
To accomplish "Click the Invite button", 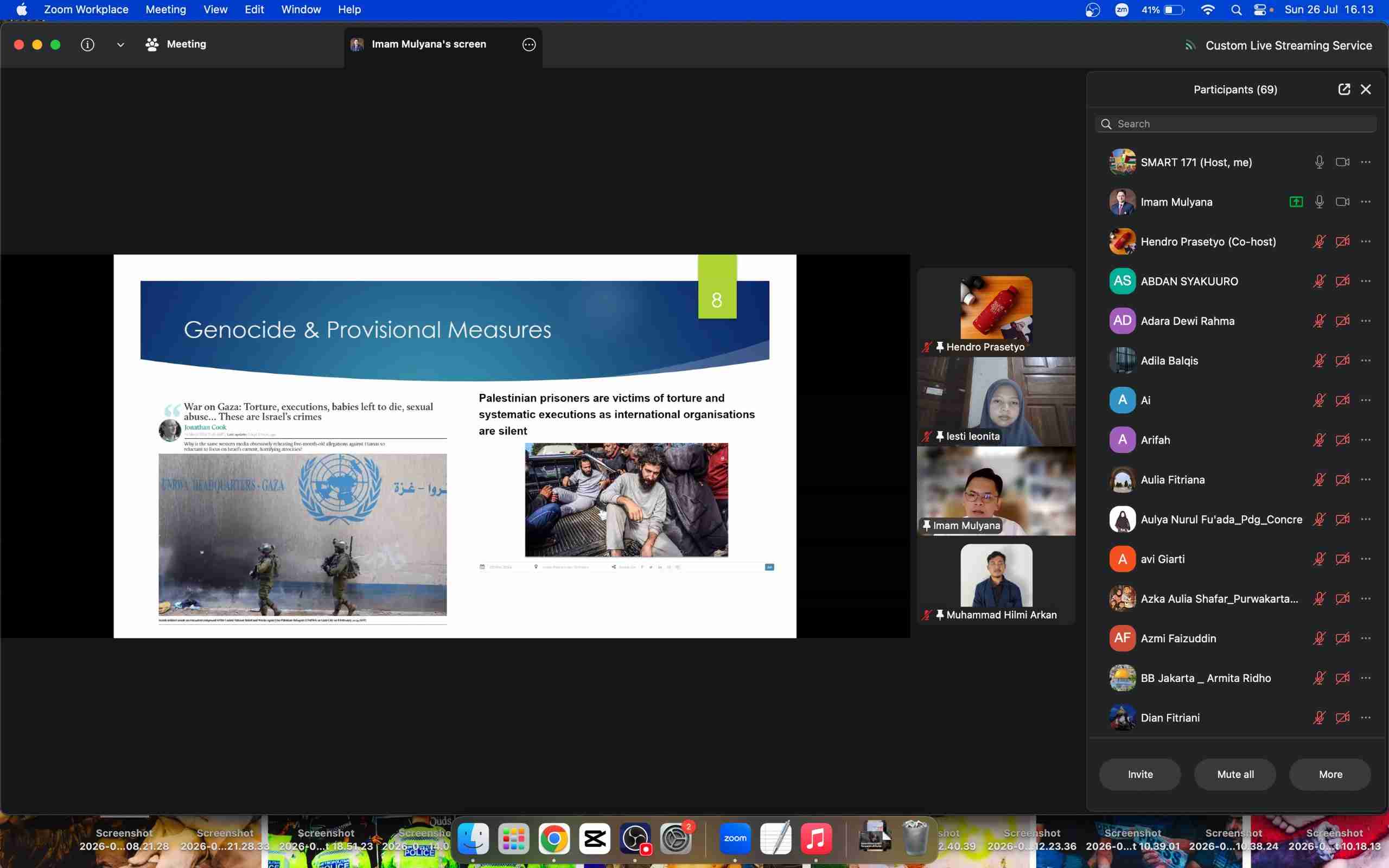I will 1140,774.
